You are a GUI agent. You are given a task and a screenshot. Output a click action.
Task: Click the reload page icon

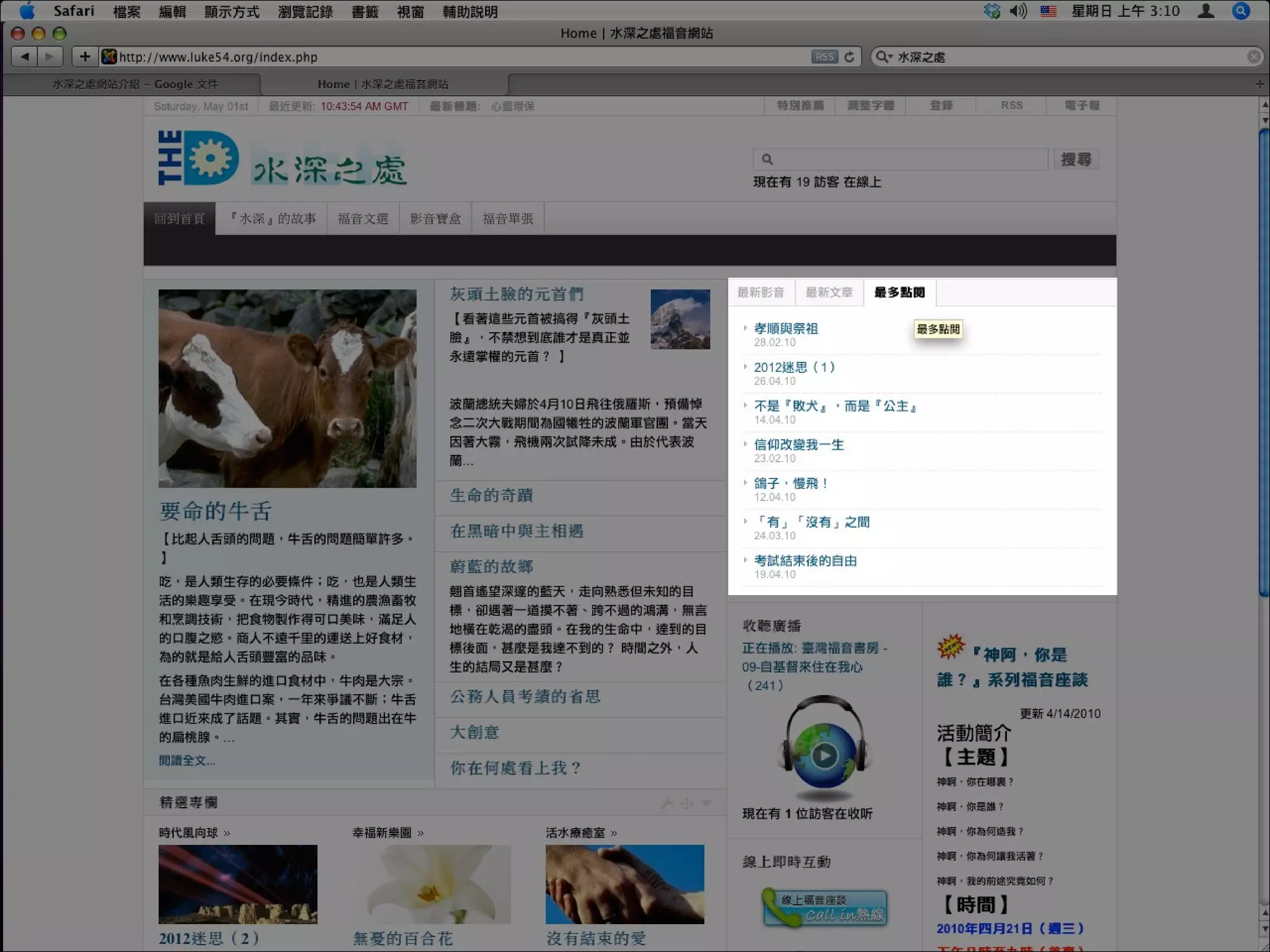pyautogui.click(x=850, y=57)
